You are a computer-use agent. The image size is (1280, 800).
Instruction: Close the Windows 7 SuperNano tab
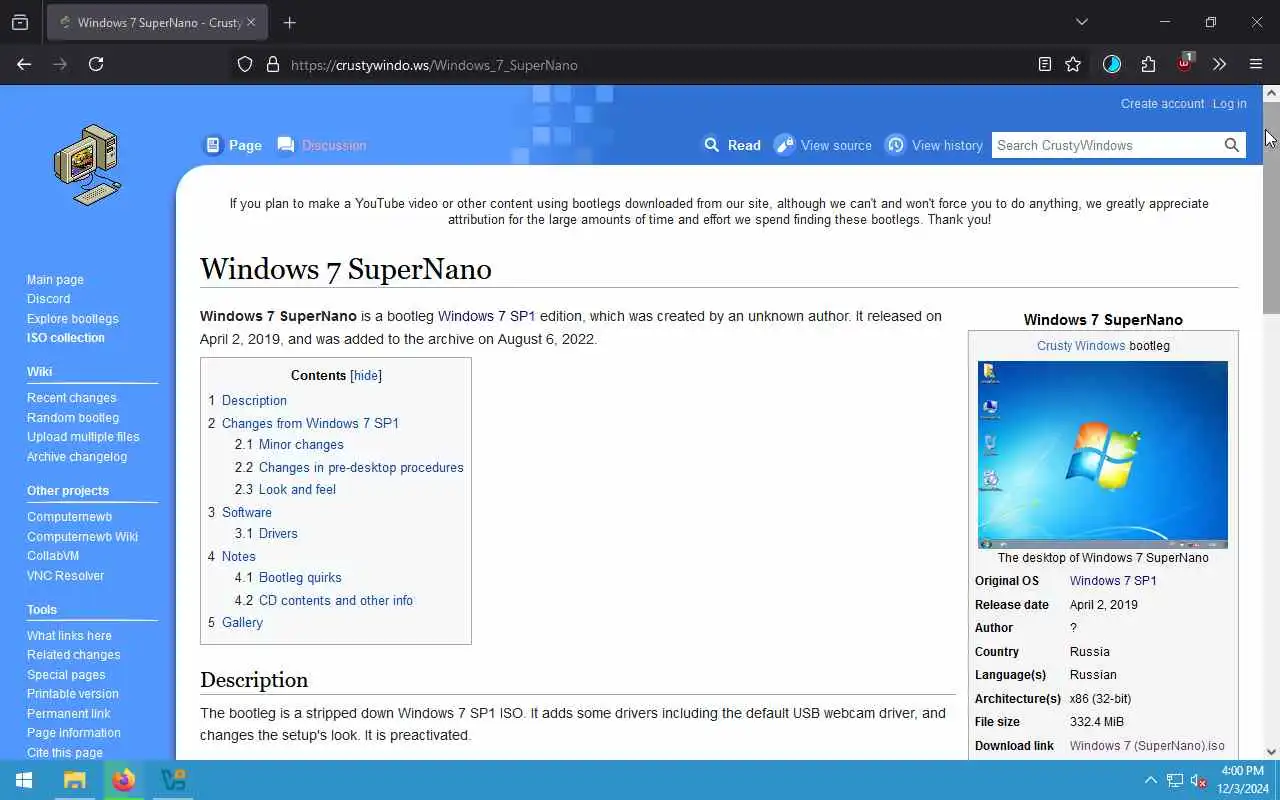click(251, 22)
